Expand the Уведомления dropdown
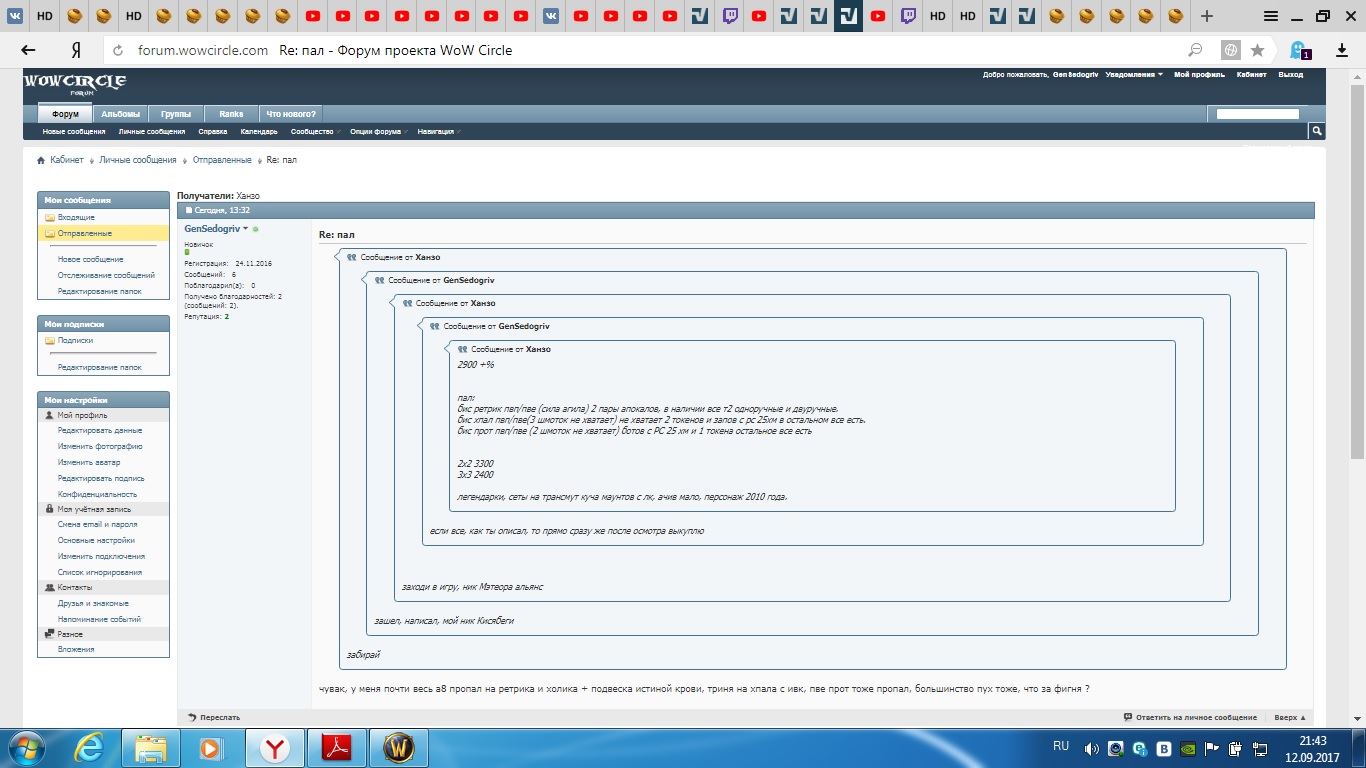1366x768 pixels. click(1134, 75)
